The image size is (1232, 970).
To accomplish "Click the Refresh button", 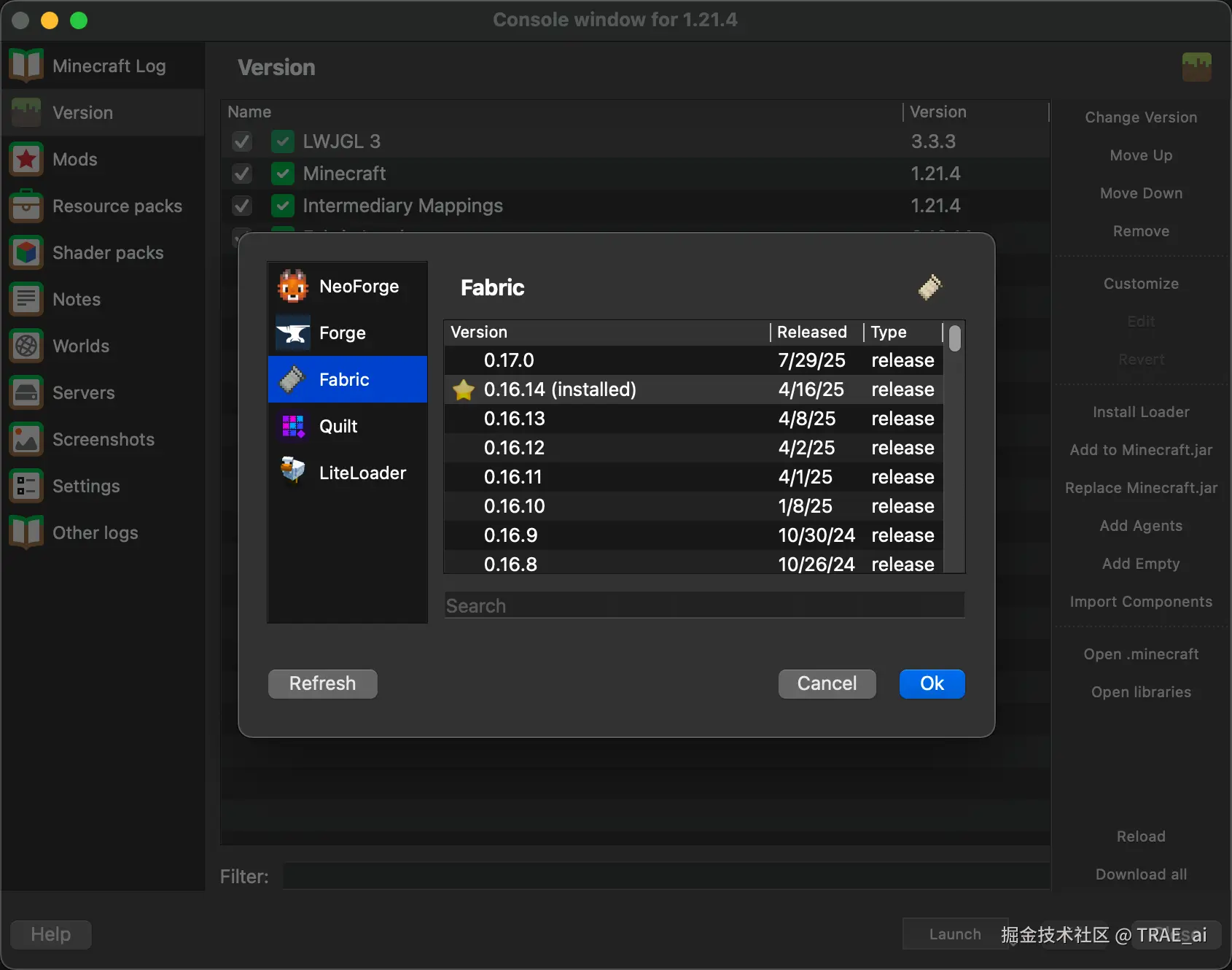I will [323, 683].
